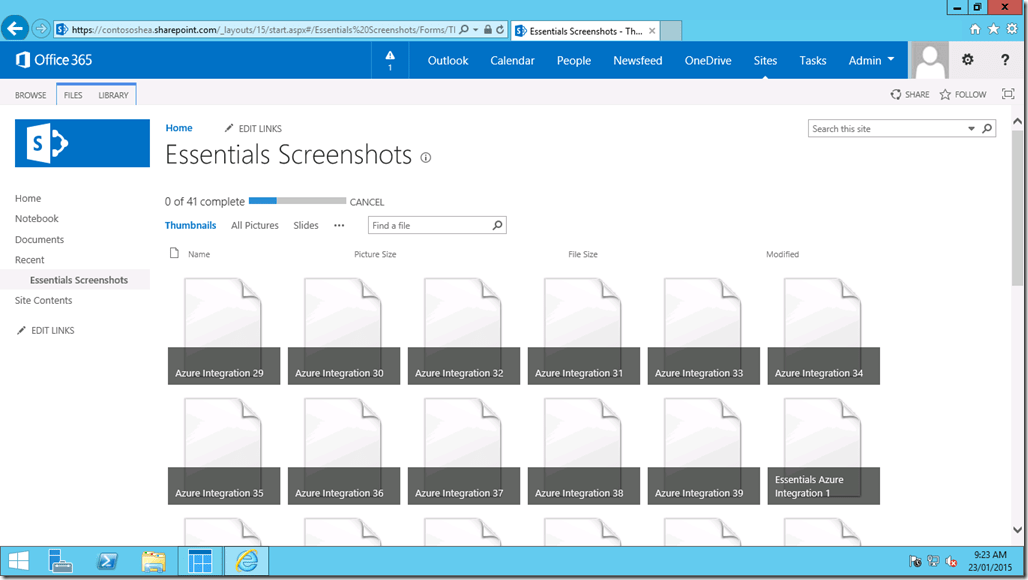Expand the ellipsis views menu next to Slides
The width and height of the screenshot is (1028, 580).
click(x=338, y=225)
